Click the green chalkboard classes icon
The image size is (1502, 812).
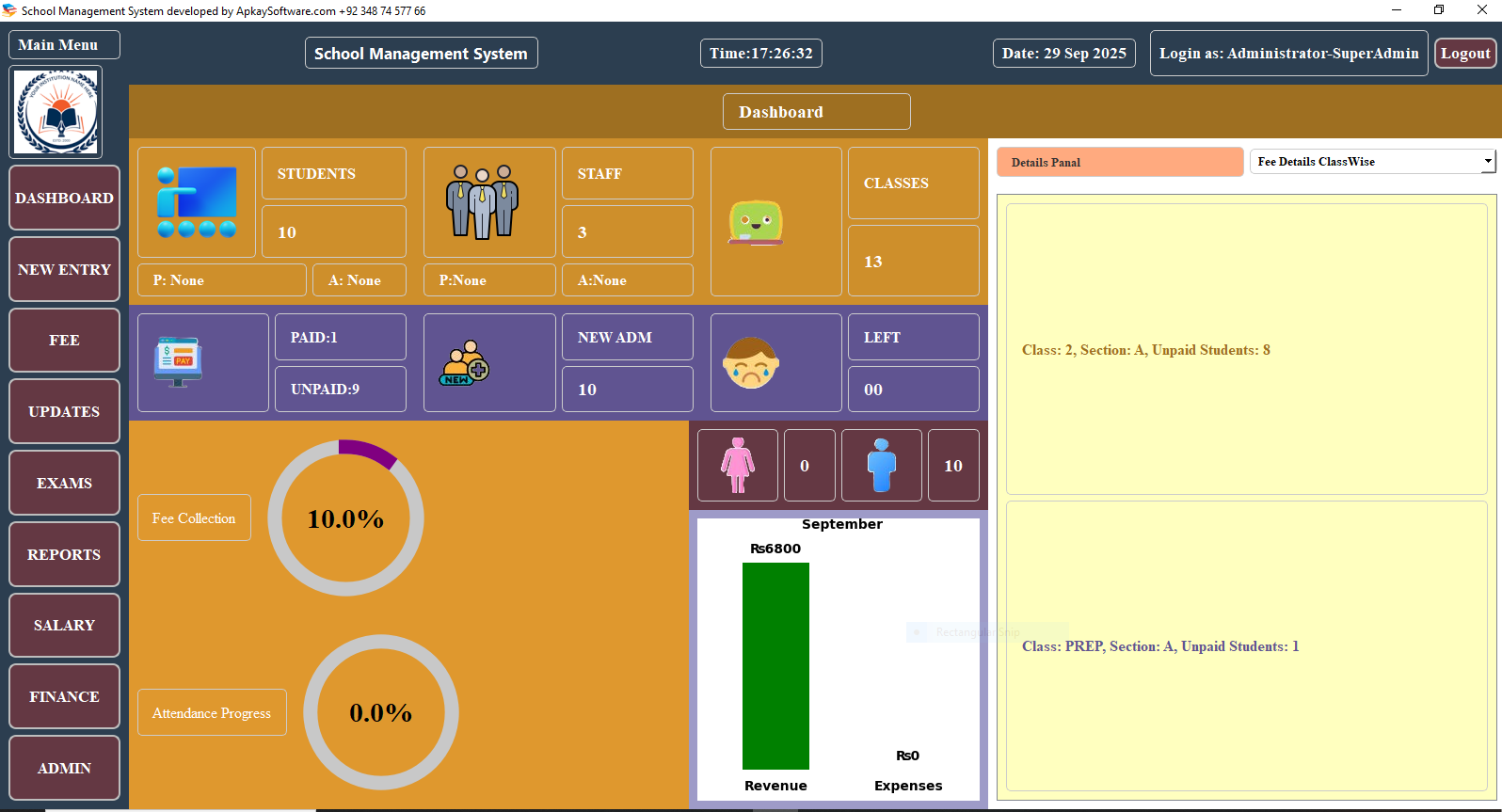[x=756, y=222]
